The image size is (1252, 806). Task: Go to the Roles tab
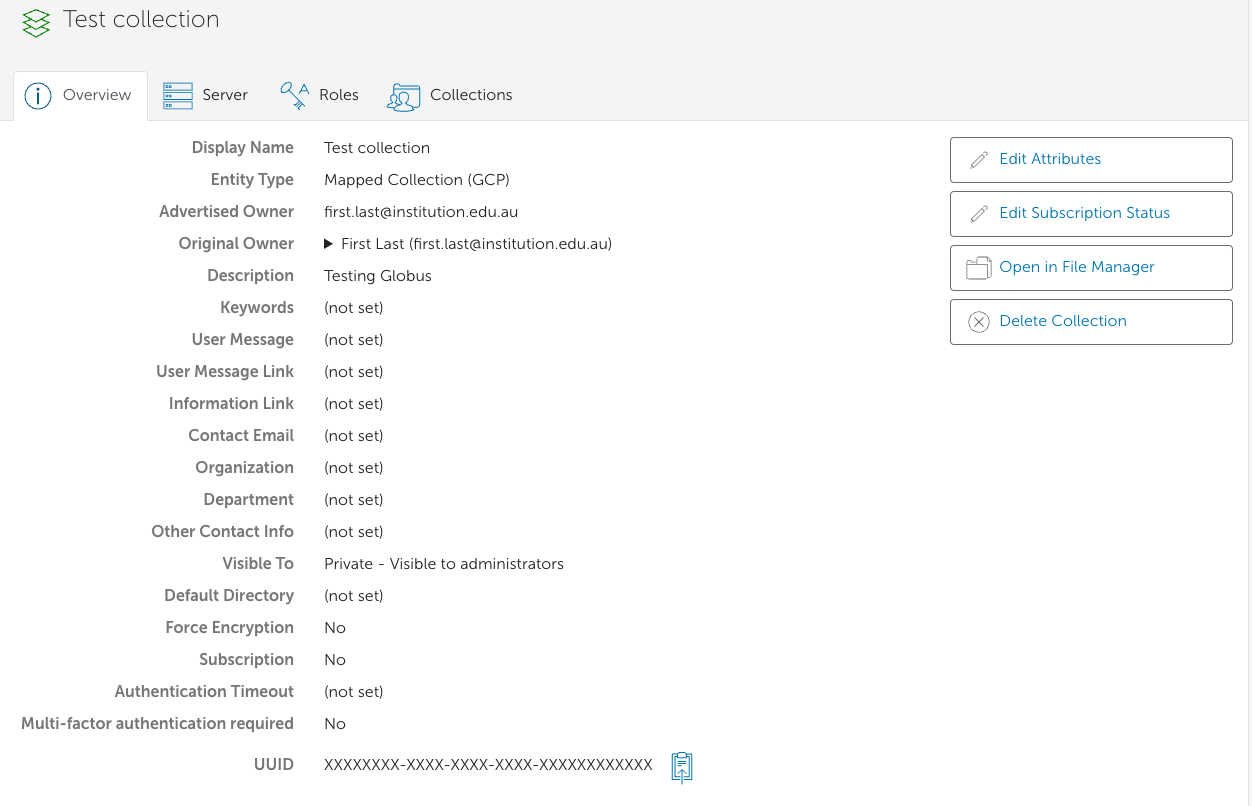[x=320, y=96]
